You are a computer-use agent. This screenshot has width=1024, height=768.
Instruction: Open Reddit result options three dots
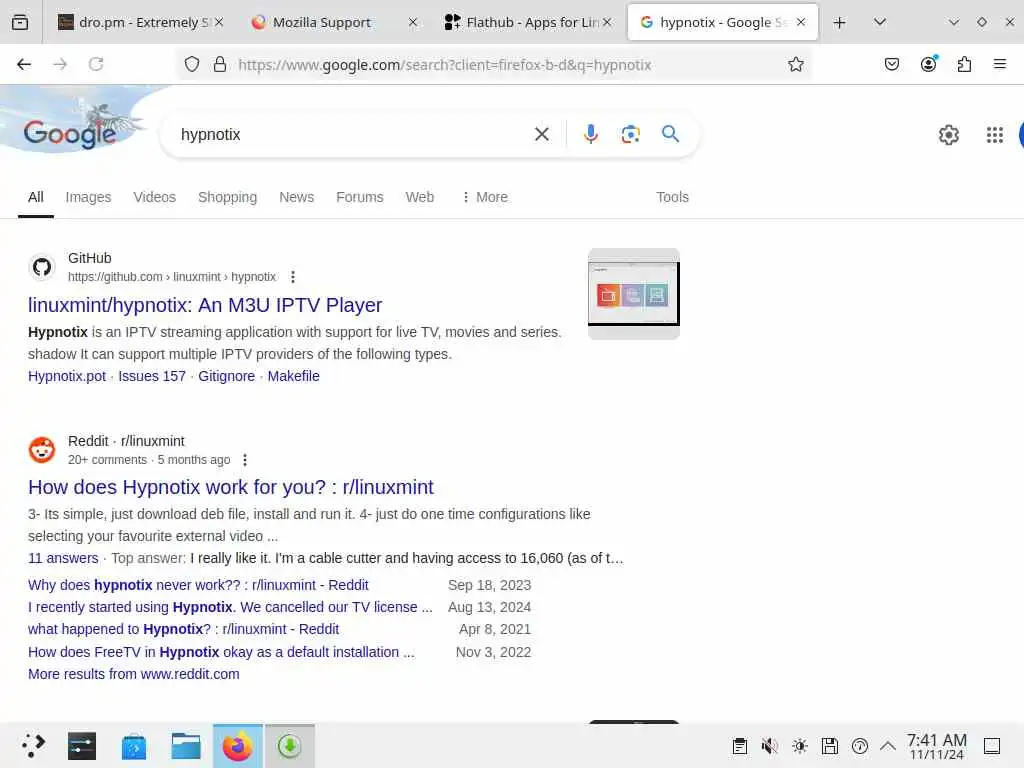pyautogui.click(x=245, y=460)
